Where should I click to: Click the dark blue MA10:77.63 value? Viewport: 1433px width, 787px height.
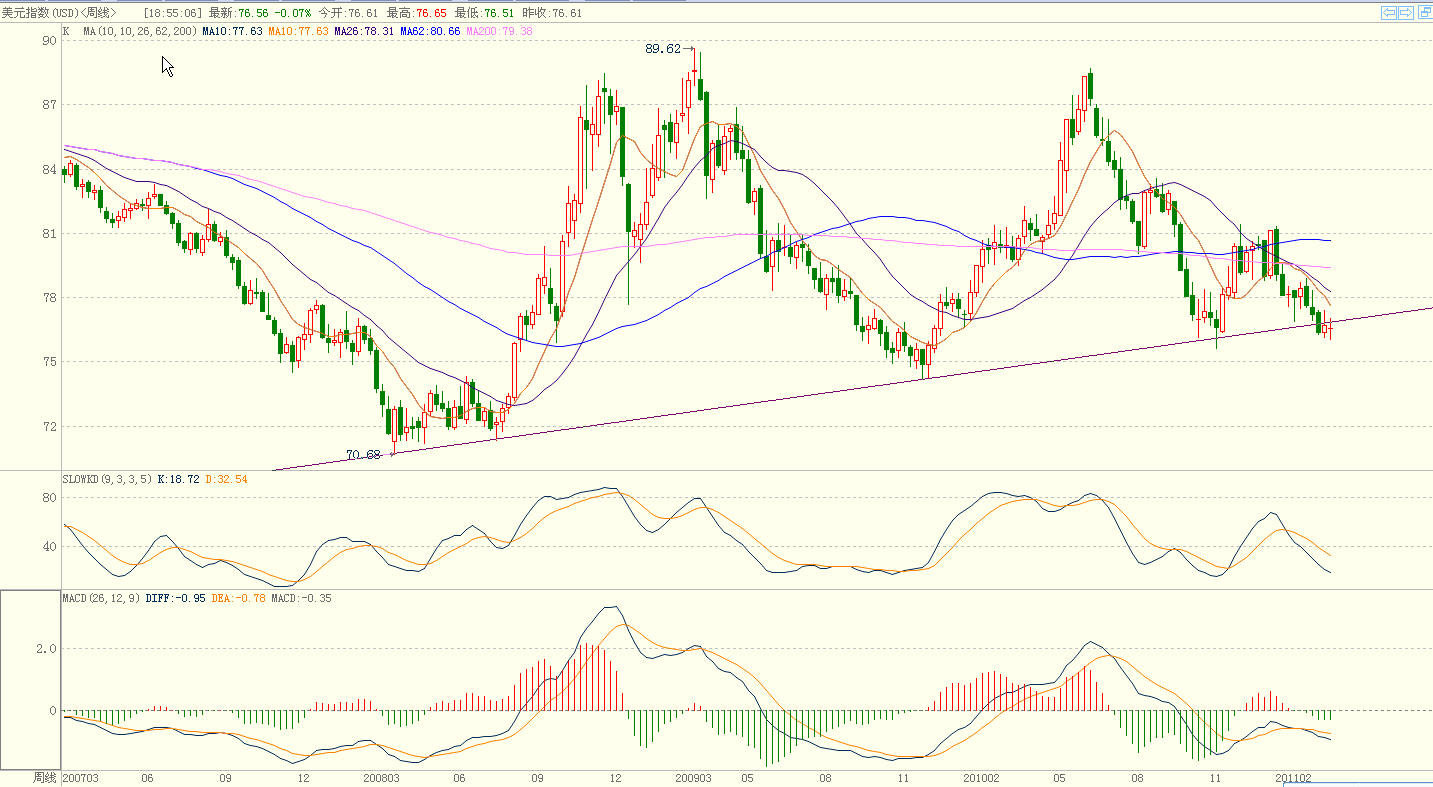pos(232,32)
